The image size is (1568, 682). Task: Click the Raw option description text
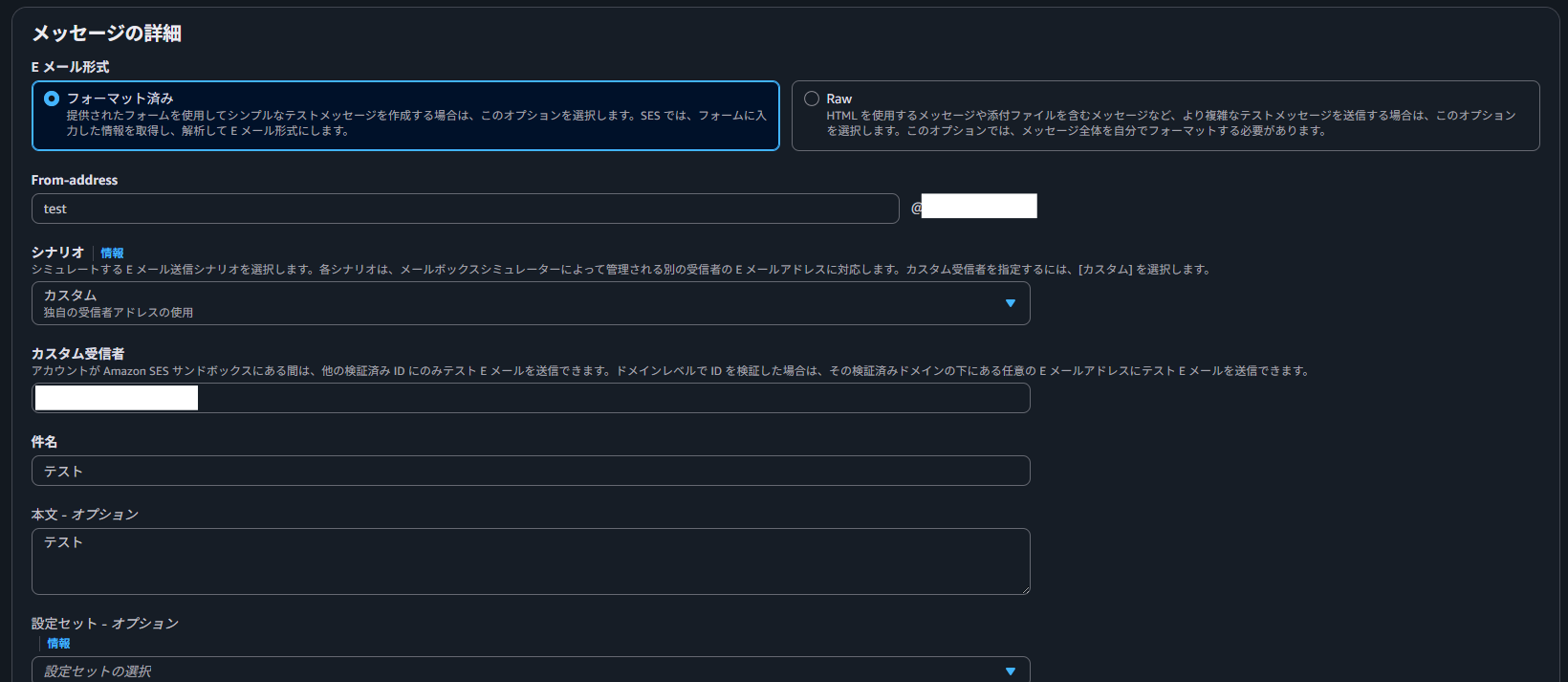[1170, 122]
